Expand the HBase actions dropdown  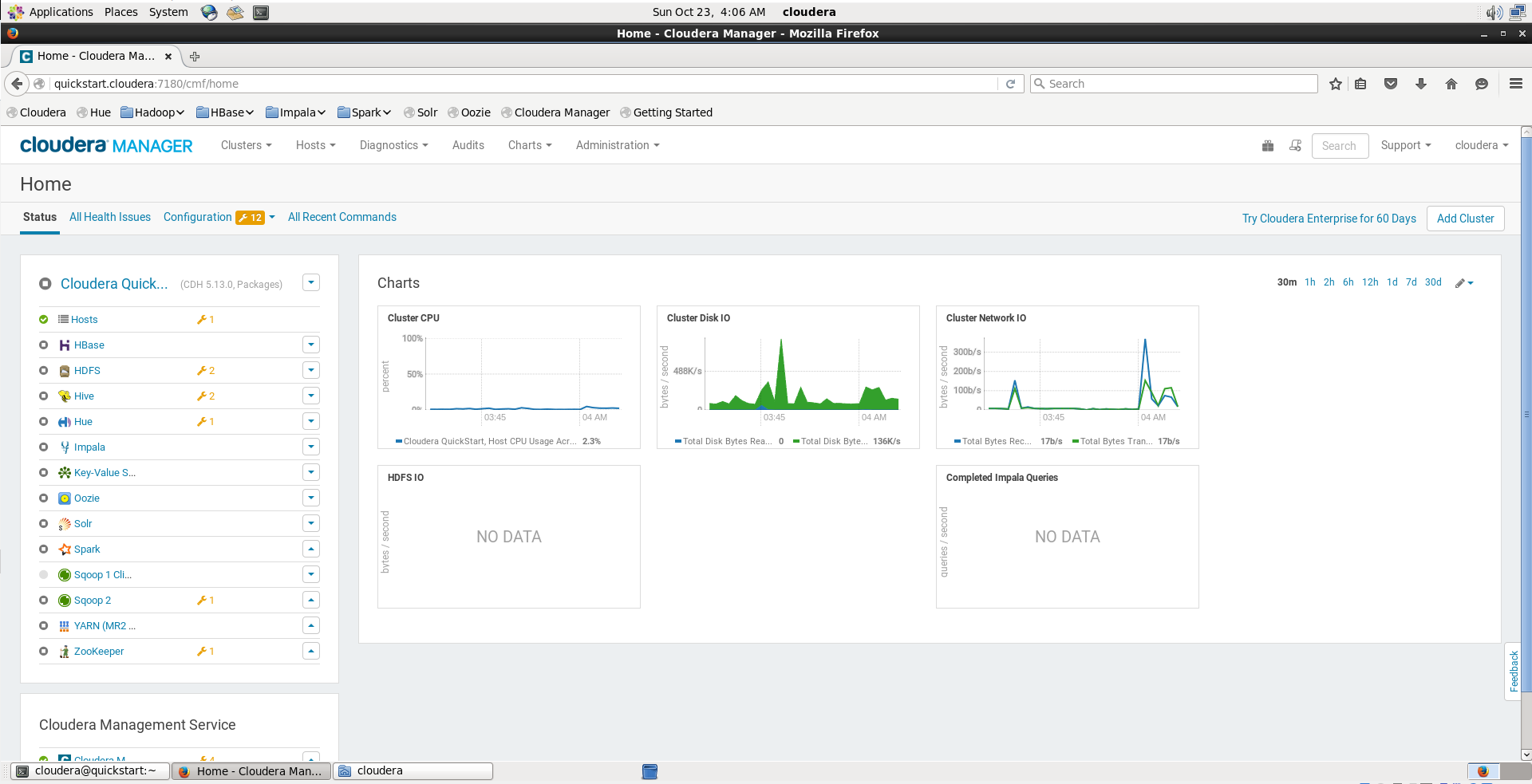click(311, 345)
